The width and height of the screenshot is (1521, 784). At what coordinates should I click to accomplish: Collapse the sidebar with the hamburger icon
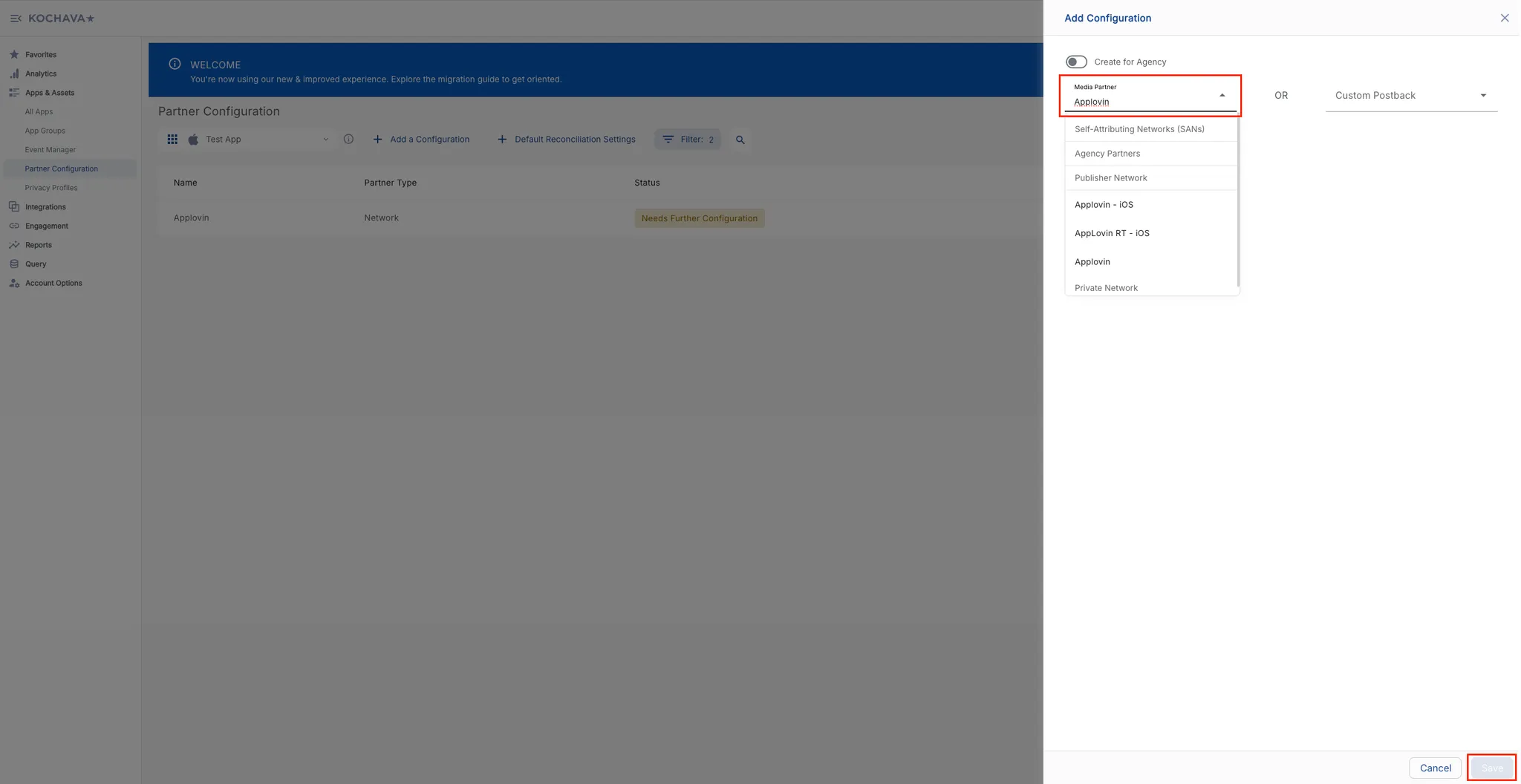coord(16,19)
